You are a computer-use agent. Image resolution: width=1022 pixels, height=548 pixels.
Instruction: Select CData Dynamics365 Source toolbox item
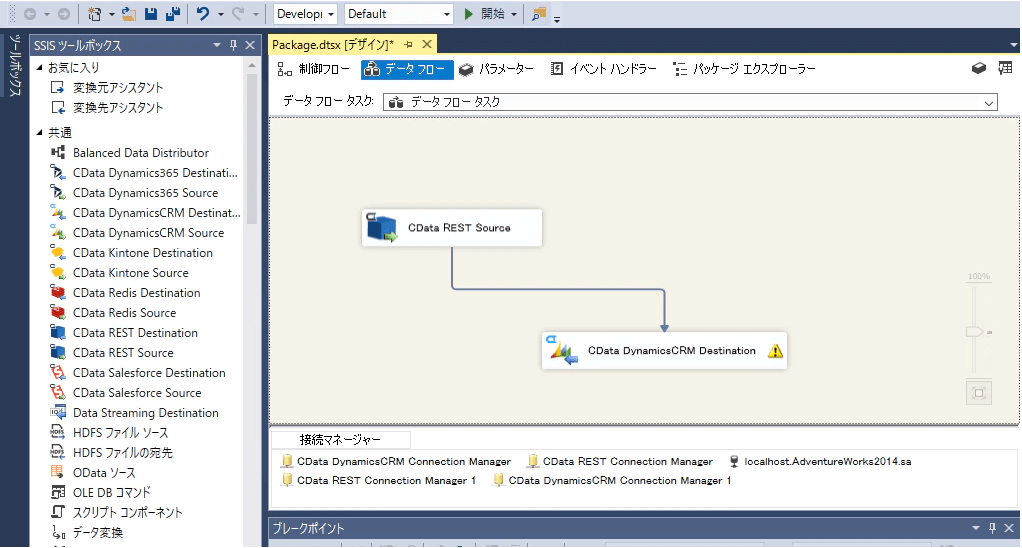(145, 193)
